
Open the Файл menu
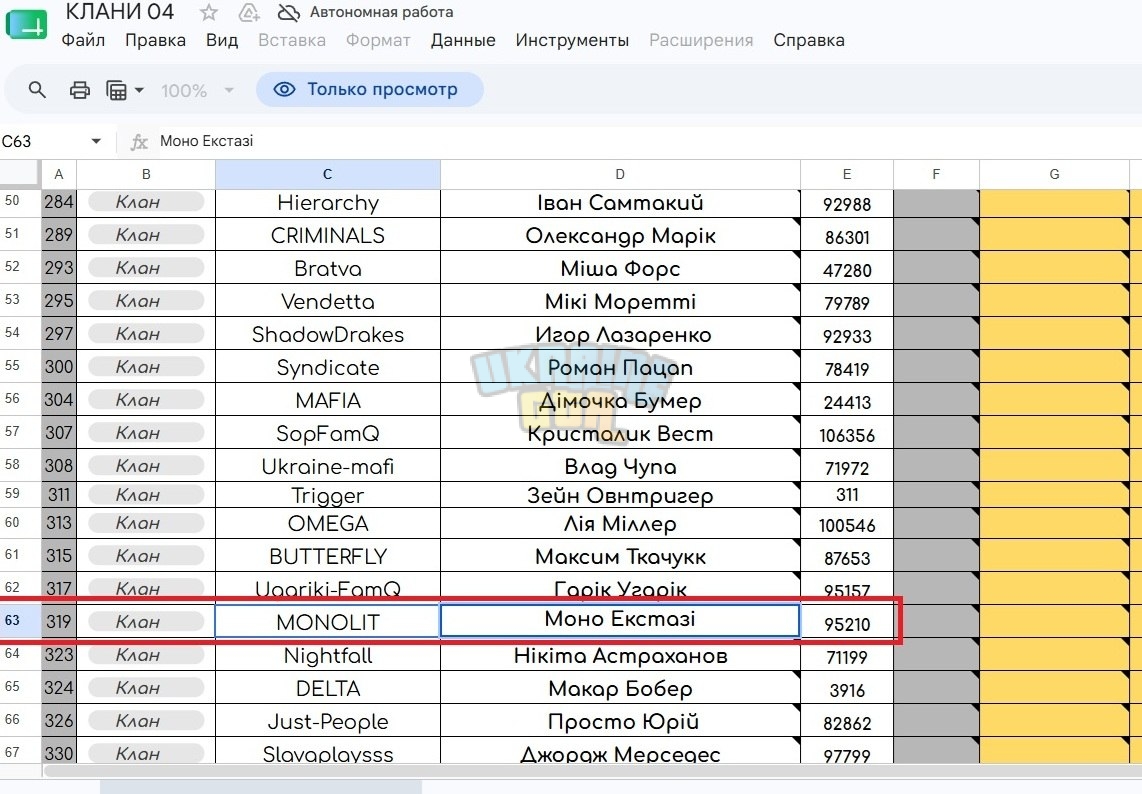point(83,40)
